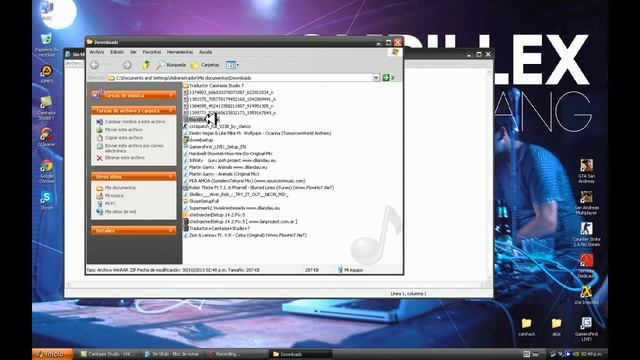This screenshot has height=360, width=640.
Task: Open camhack folder on desktop
Action: (x=527, y=327)
